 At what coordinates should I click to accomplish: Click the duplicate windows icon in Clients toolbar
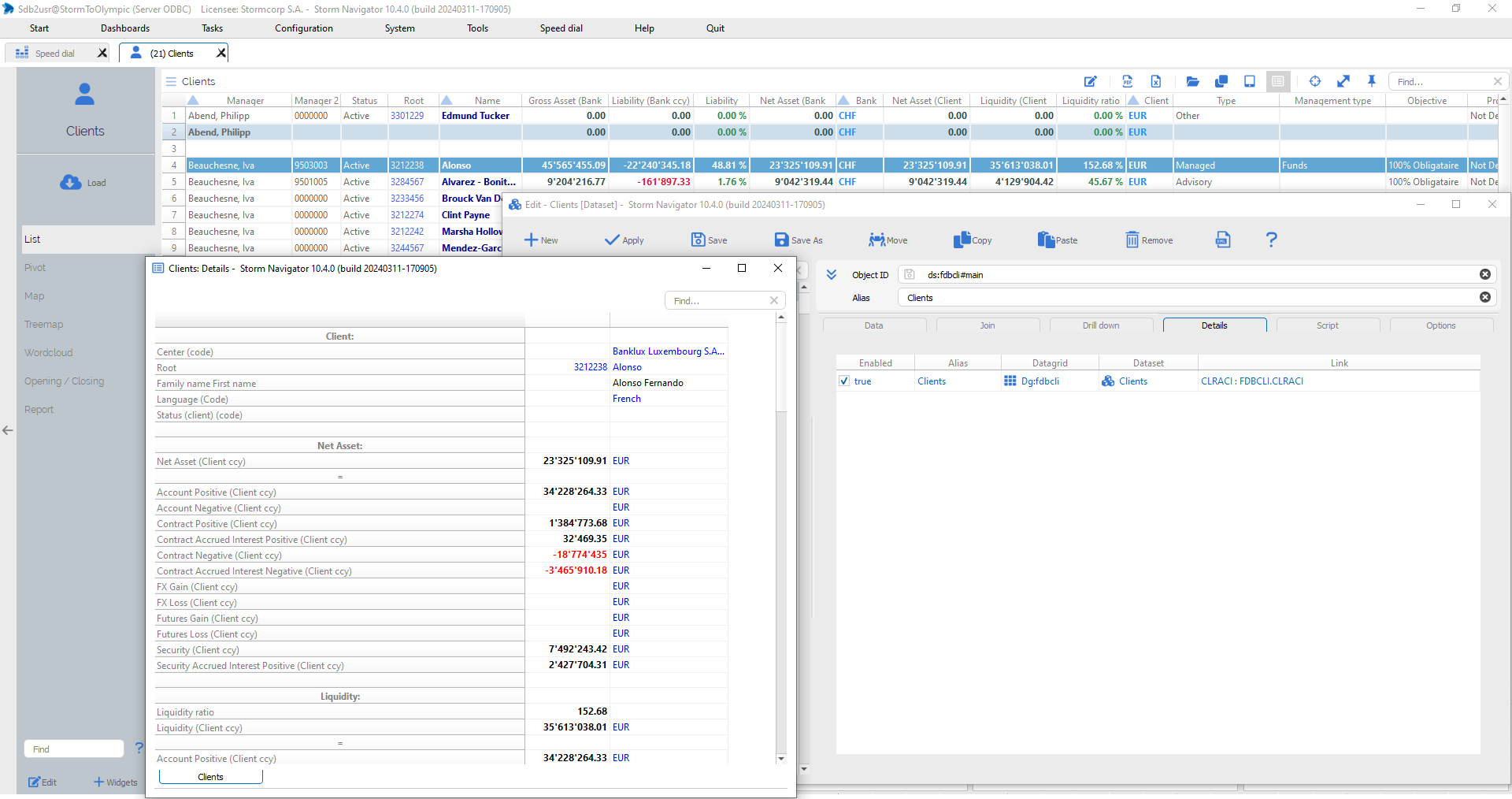[x=1221, y=81]
